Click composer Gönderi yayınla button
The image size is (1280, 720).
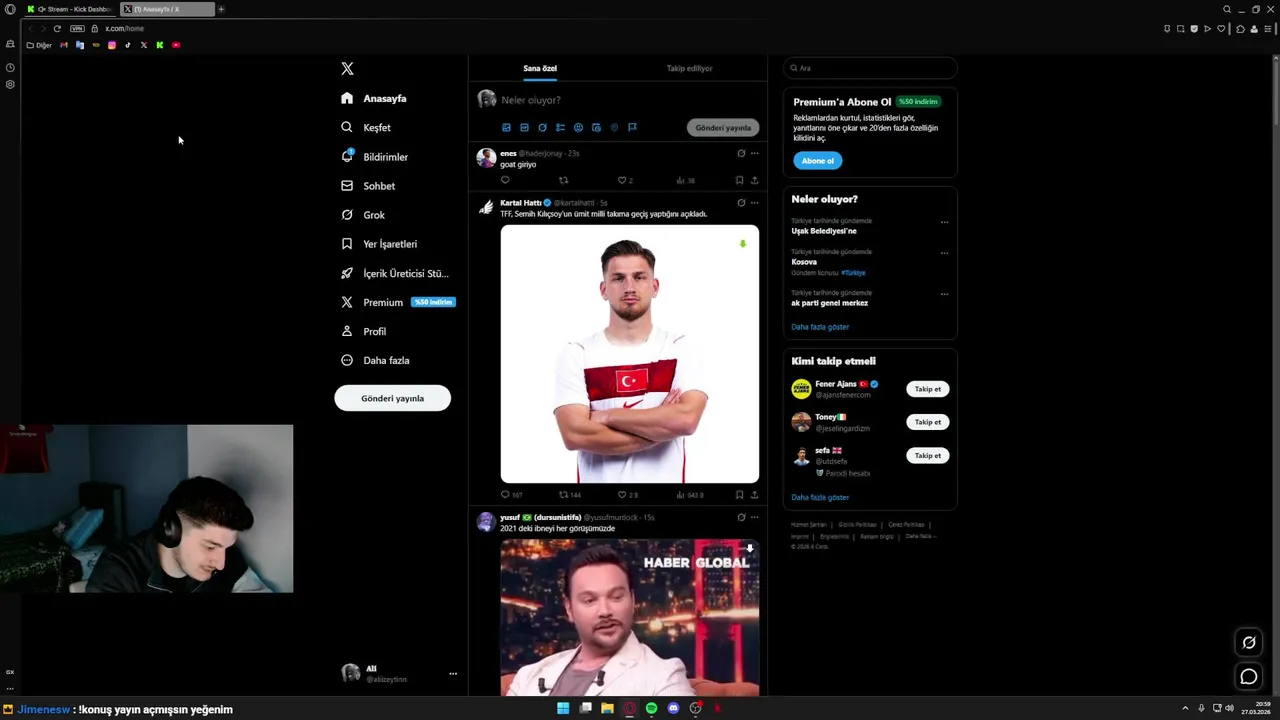point(723,128)
